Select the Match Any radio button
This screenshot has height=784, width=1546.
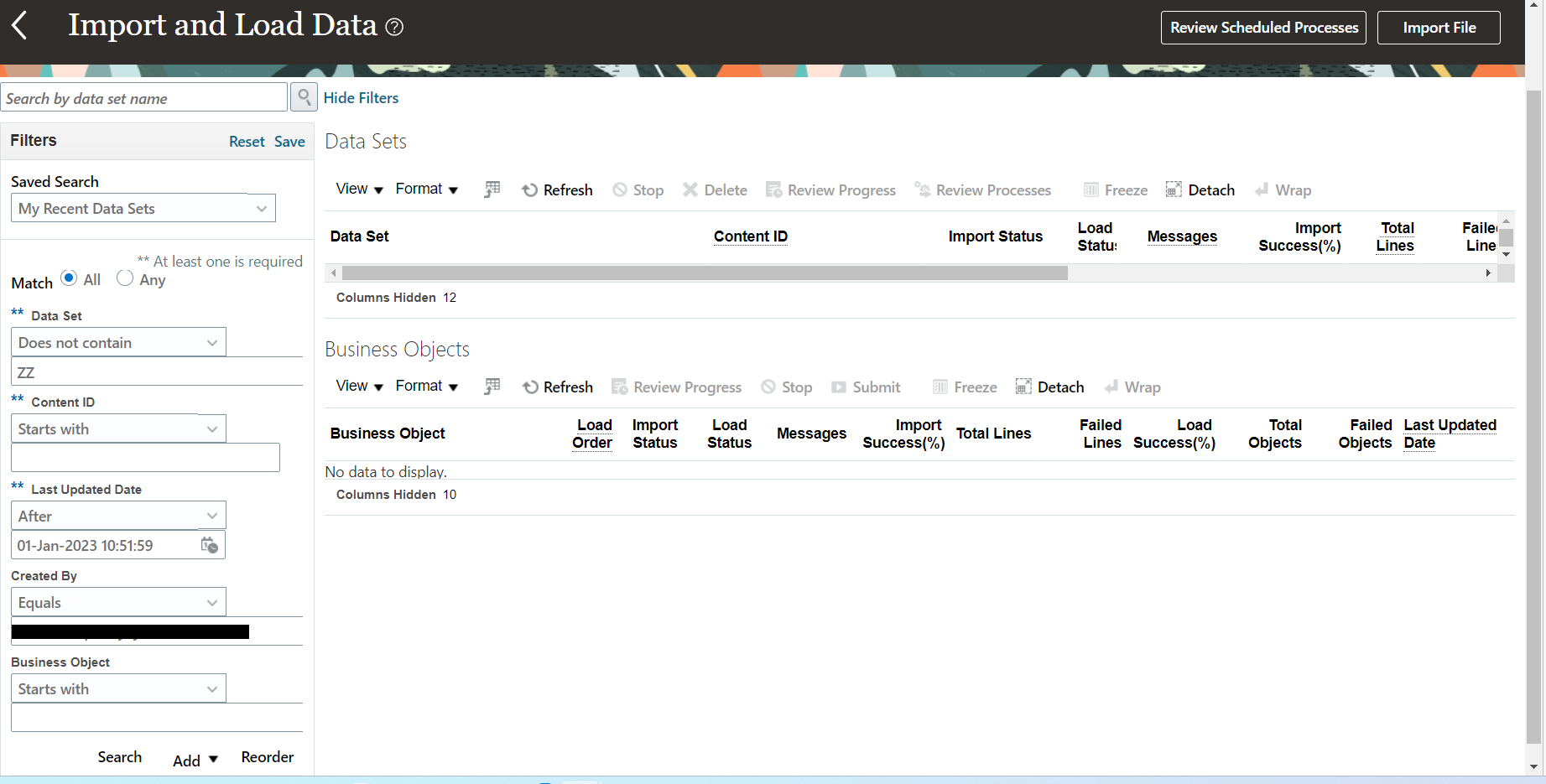[124, 278]
